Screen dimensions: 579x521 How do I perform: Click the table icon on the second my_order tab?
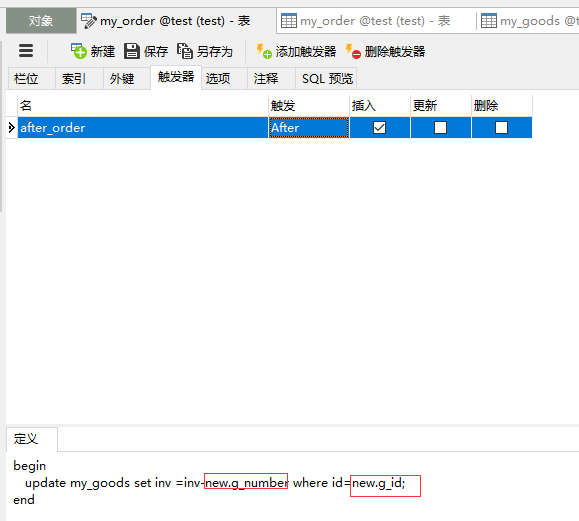289,21
